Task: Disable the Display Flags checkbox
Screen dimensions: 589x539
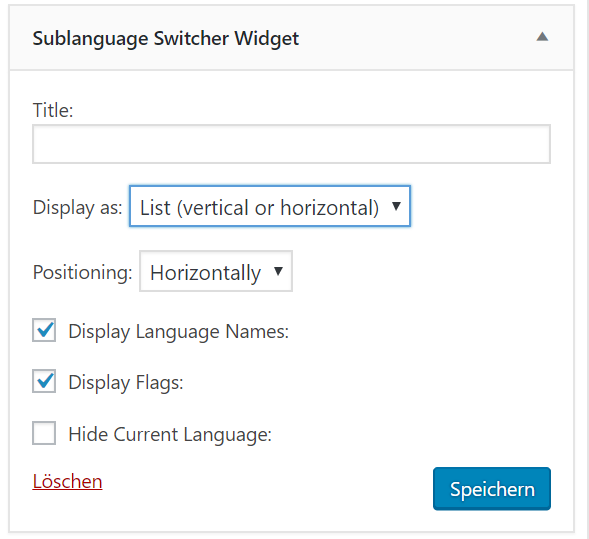Action: (44, 381)
